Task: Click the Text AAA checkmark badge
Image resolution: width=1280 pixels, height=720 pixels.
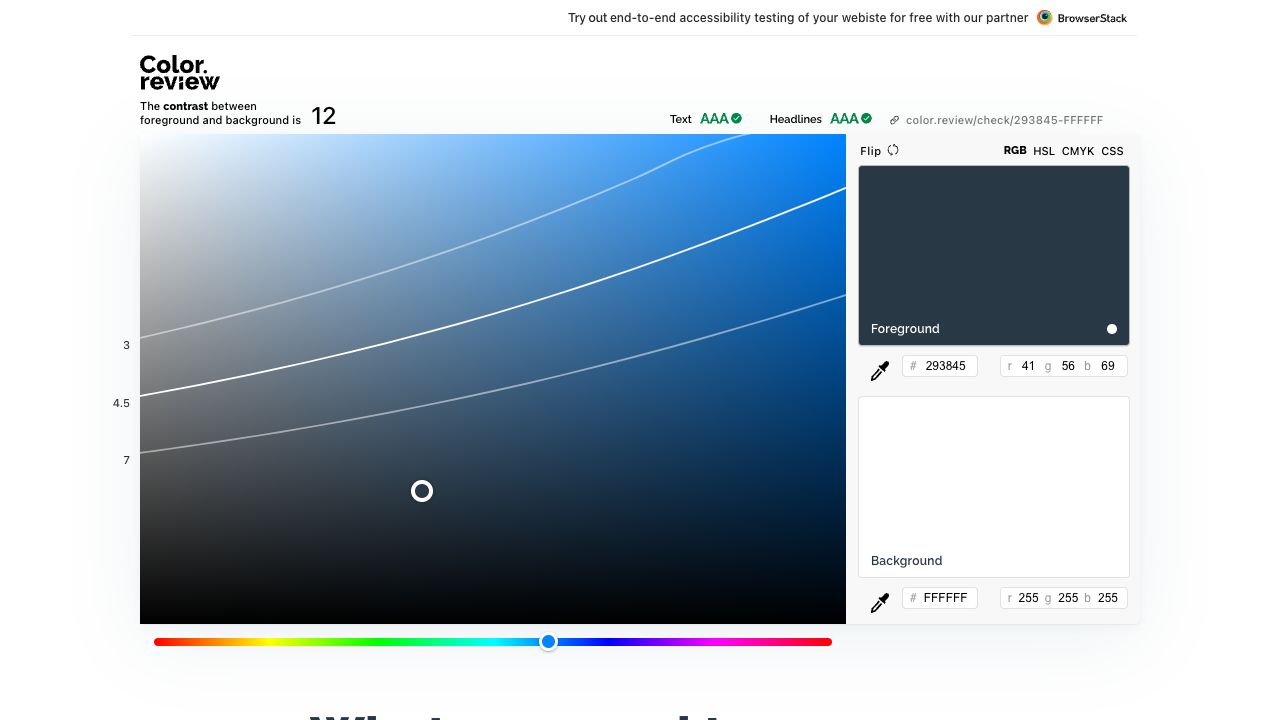Action: 737,118
